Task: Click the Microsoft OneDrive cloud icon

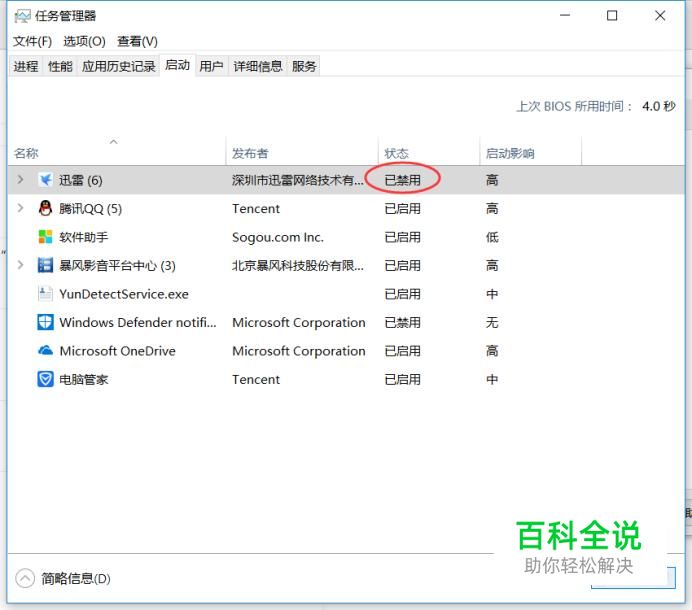Action: pos(45,350)
